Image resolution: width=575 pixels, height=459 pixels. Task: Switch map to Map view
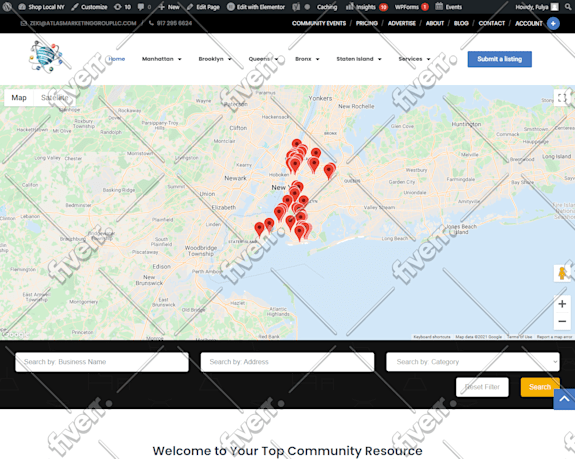pos(19,98)
